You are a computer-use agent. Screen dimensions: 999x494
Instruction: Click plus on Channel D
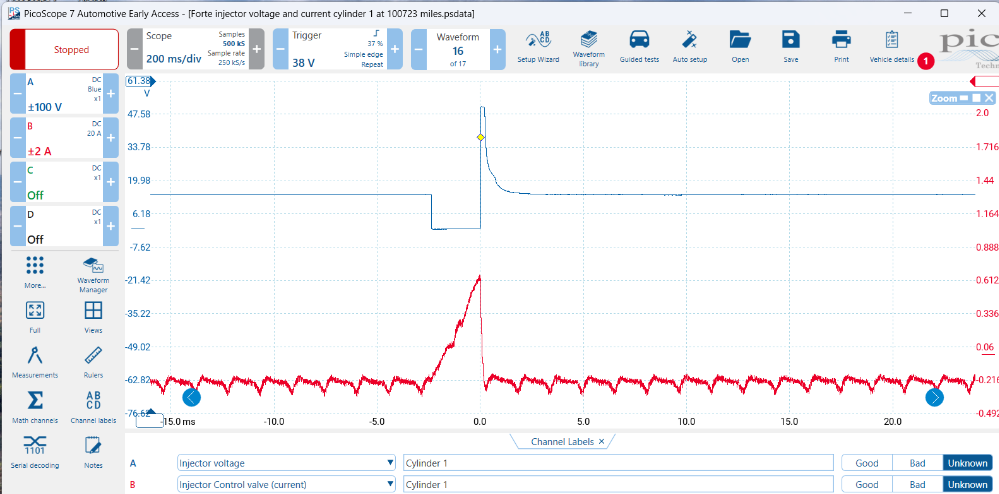point(110,227)
